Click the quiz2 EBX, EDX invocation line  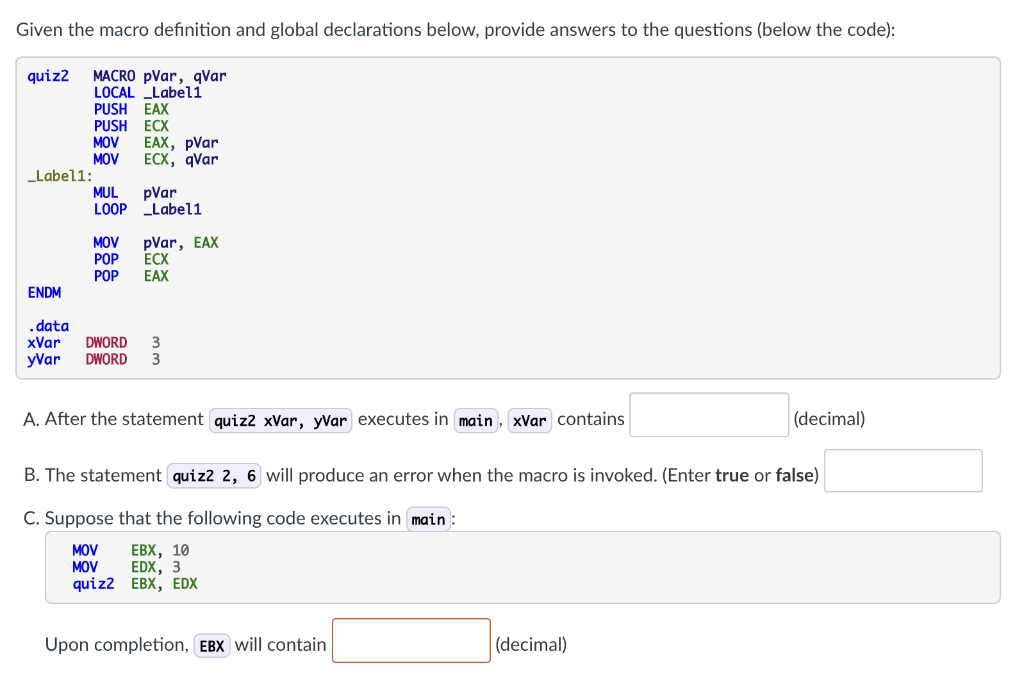(x=135, y=583)
